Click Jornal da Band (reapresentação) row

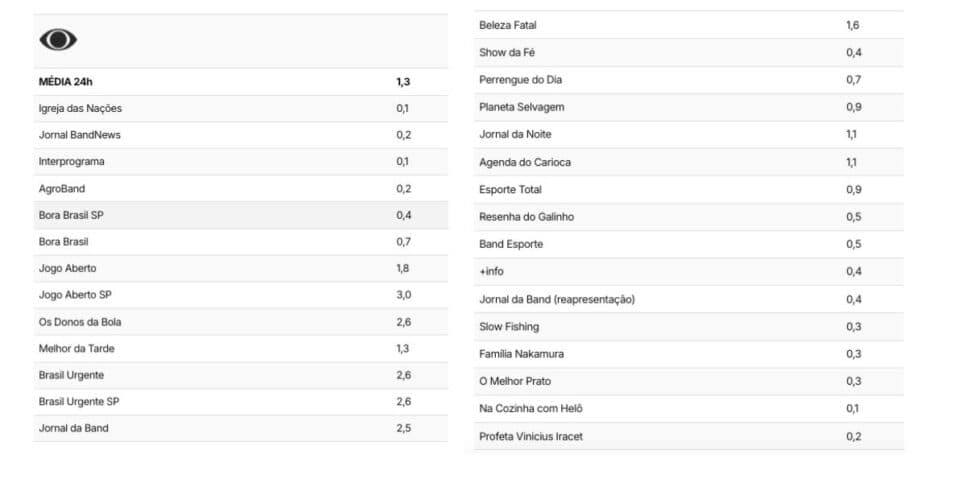(x=689, y=299)
